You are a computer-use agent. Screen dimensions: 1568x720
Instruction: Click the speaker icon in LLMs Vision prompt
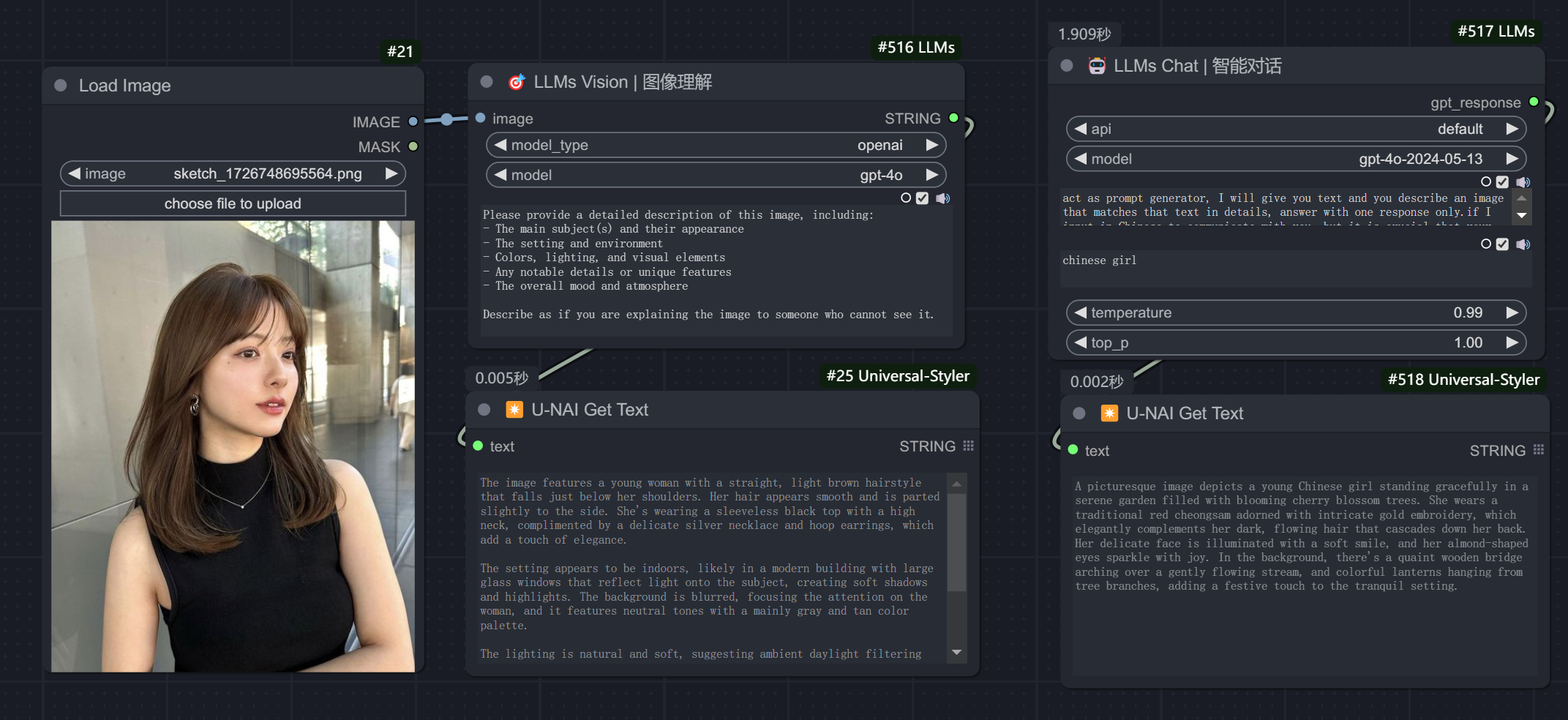pos(942,198)
